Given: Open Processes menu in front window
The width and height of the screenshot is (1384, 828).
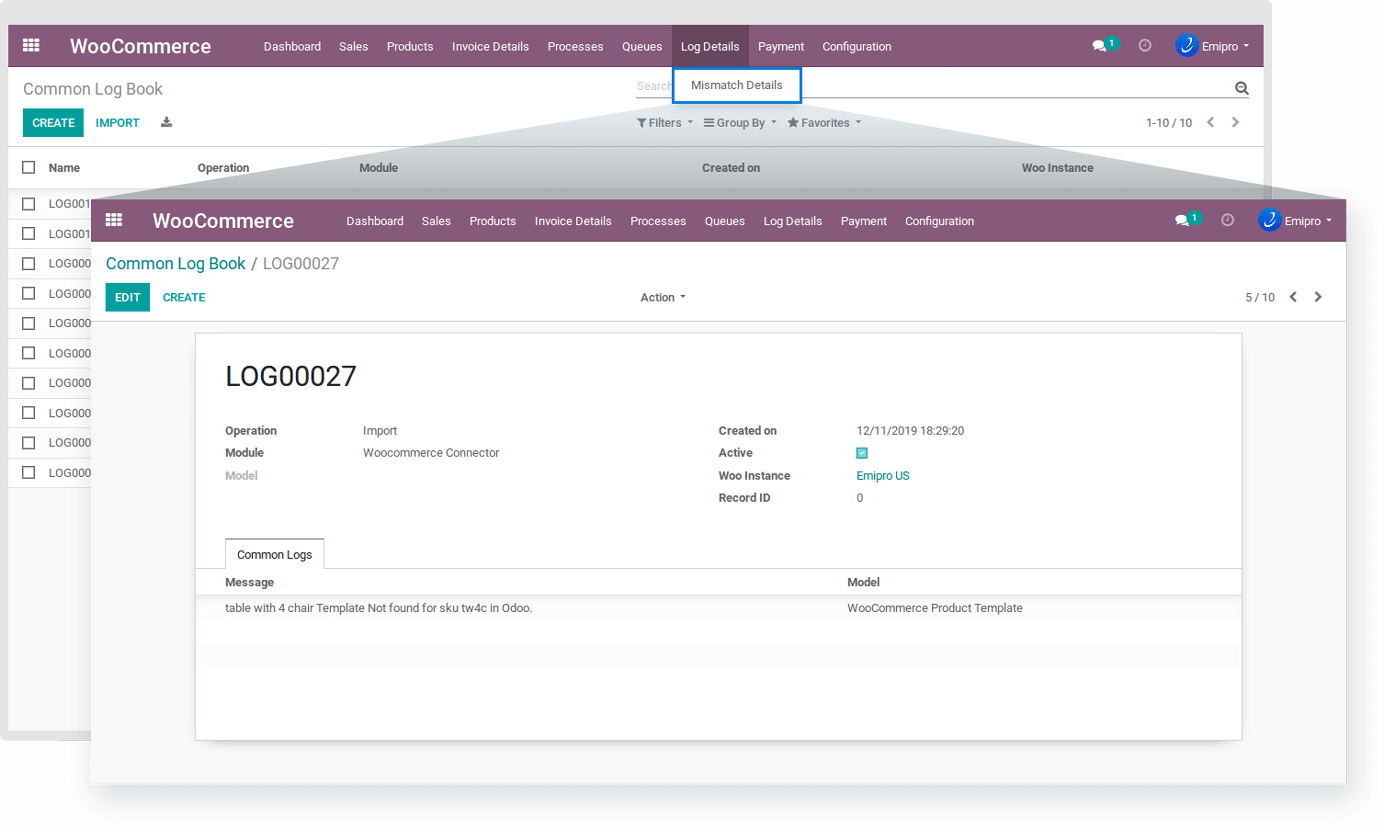Looking at the screenshot, I should point(658,221).
